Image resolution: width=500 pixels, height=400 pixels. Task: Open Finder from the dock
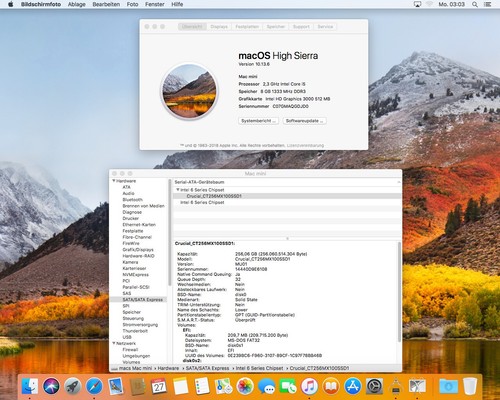pos(30,386)
